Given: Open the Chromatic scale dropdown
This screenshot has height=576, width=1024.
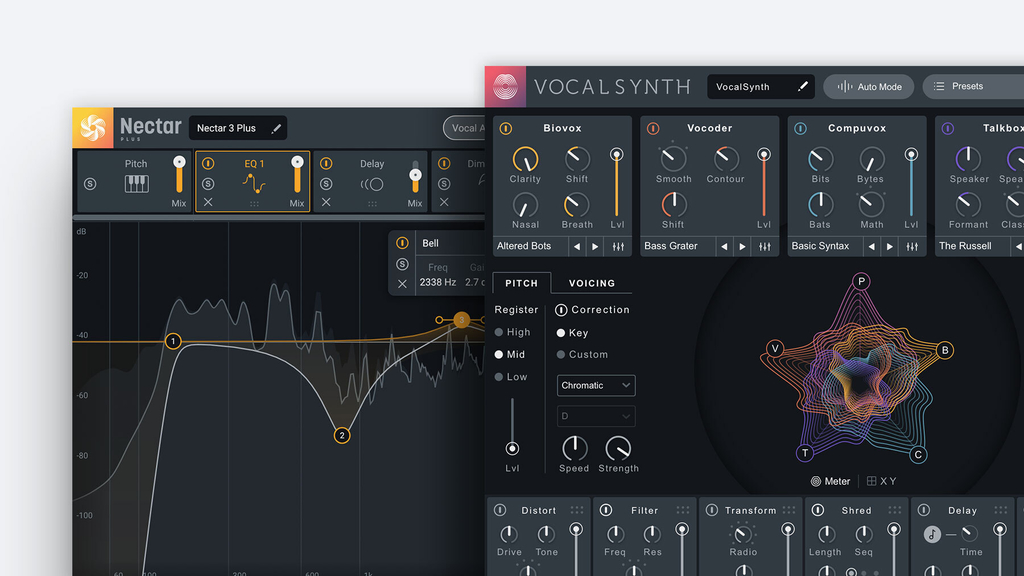Looking at the screenshot, I should click(596, 385).
